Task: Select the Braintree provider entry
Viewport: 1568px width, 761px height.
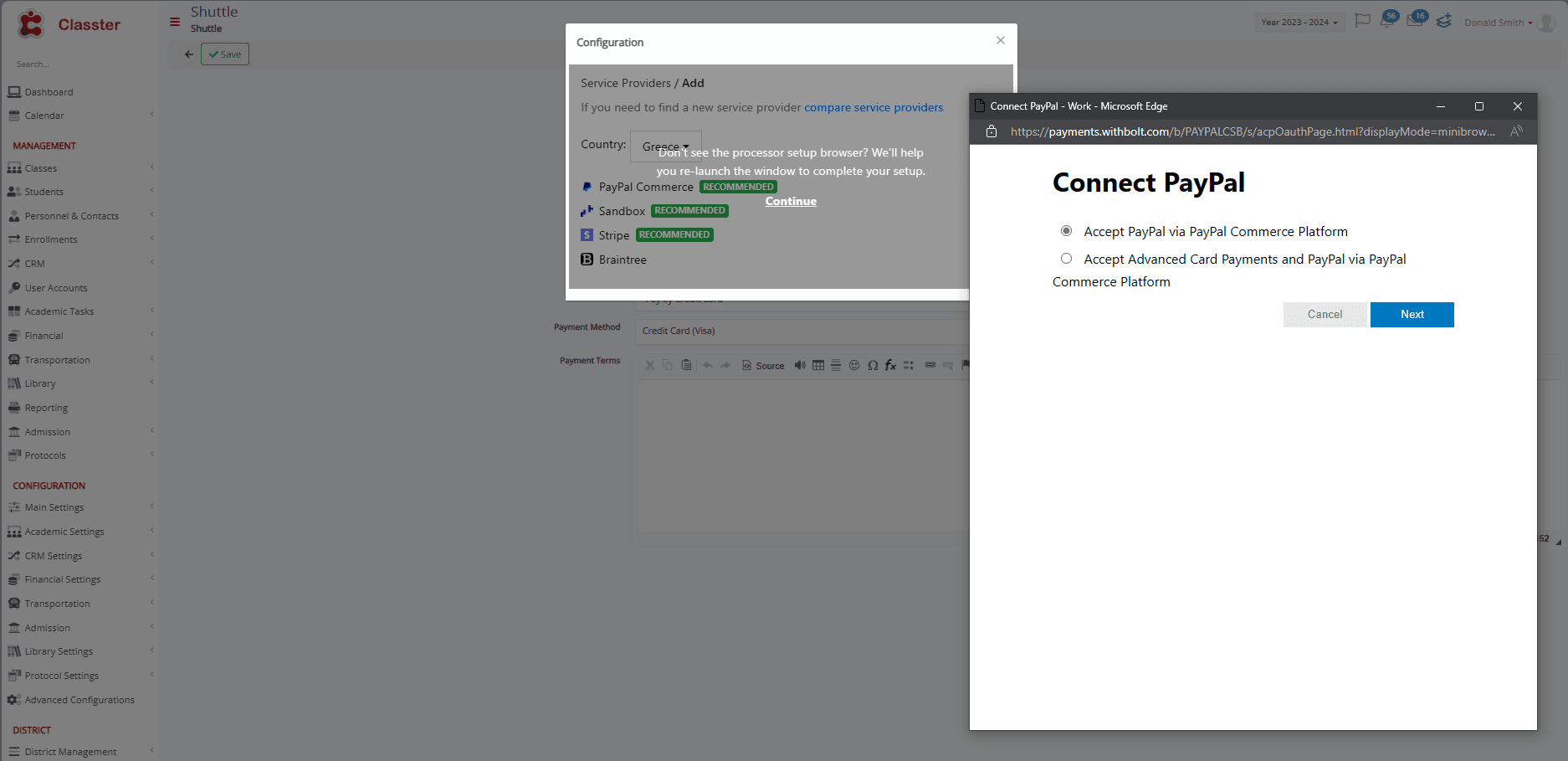Action: point(623,260)
